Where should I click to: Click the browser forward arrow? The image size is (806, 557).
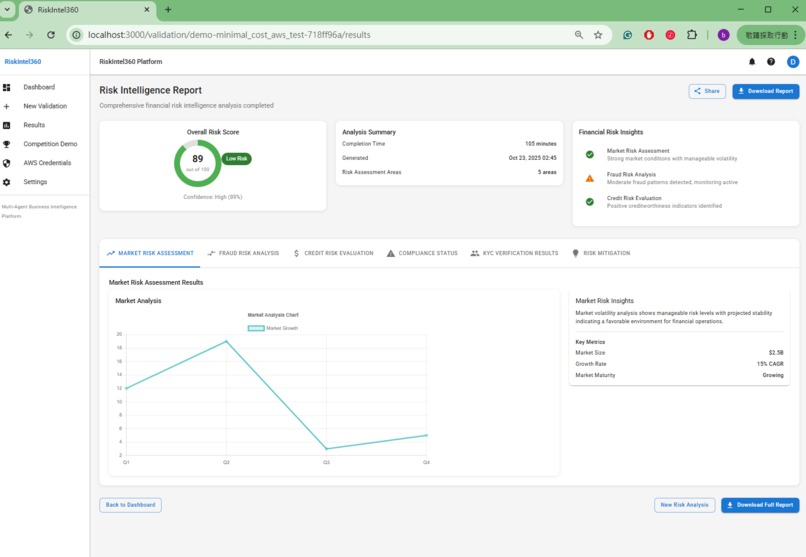[x=29, y=35]
